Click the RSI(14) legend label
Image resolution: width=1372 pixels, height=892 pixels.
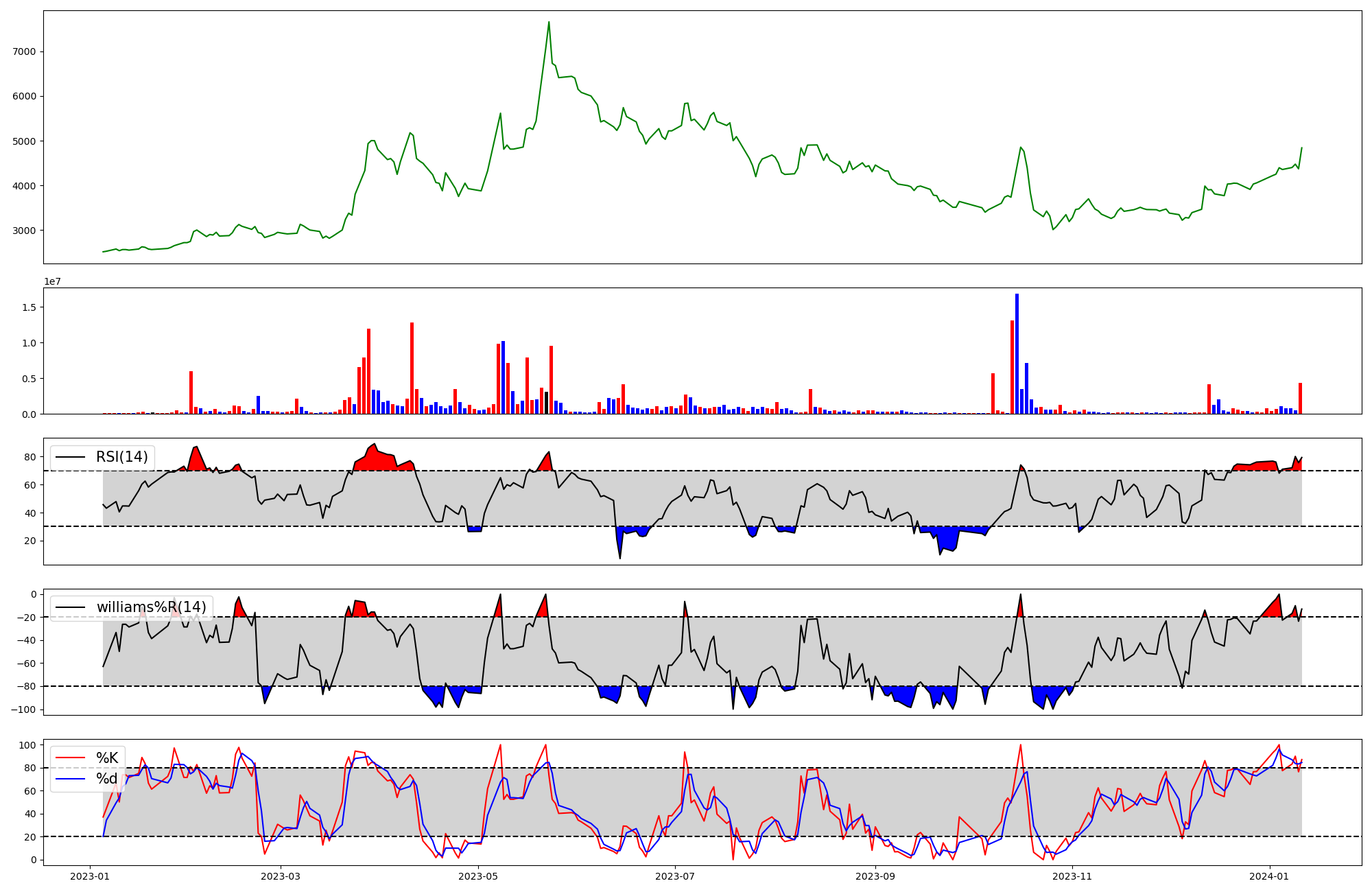tap(122, 457)
